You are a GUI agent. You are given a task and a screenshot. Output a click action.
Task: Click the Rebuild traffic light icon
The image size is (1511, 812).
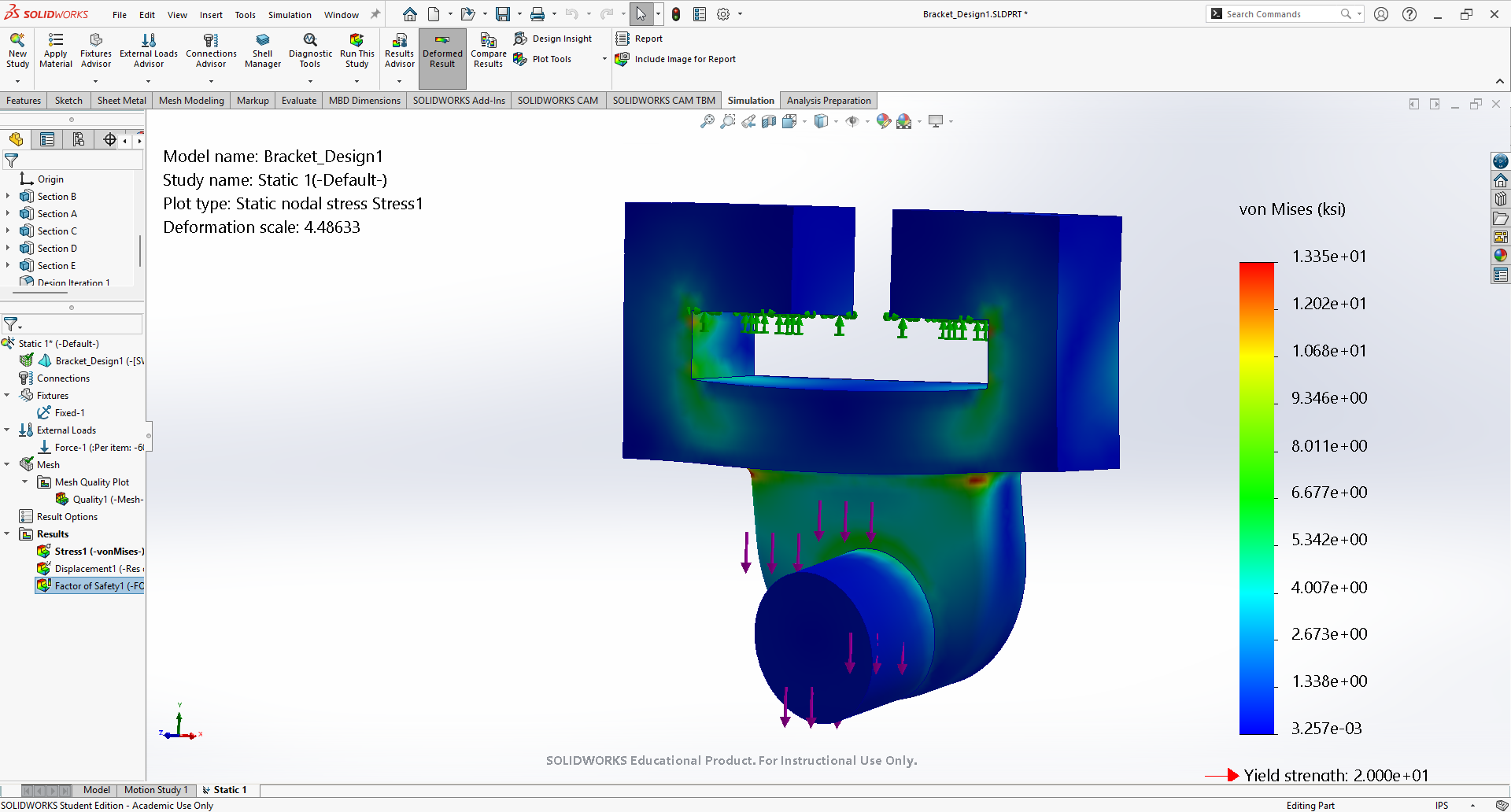click(x=676, y=14)
